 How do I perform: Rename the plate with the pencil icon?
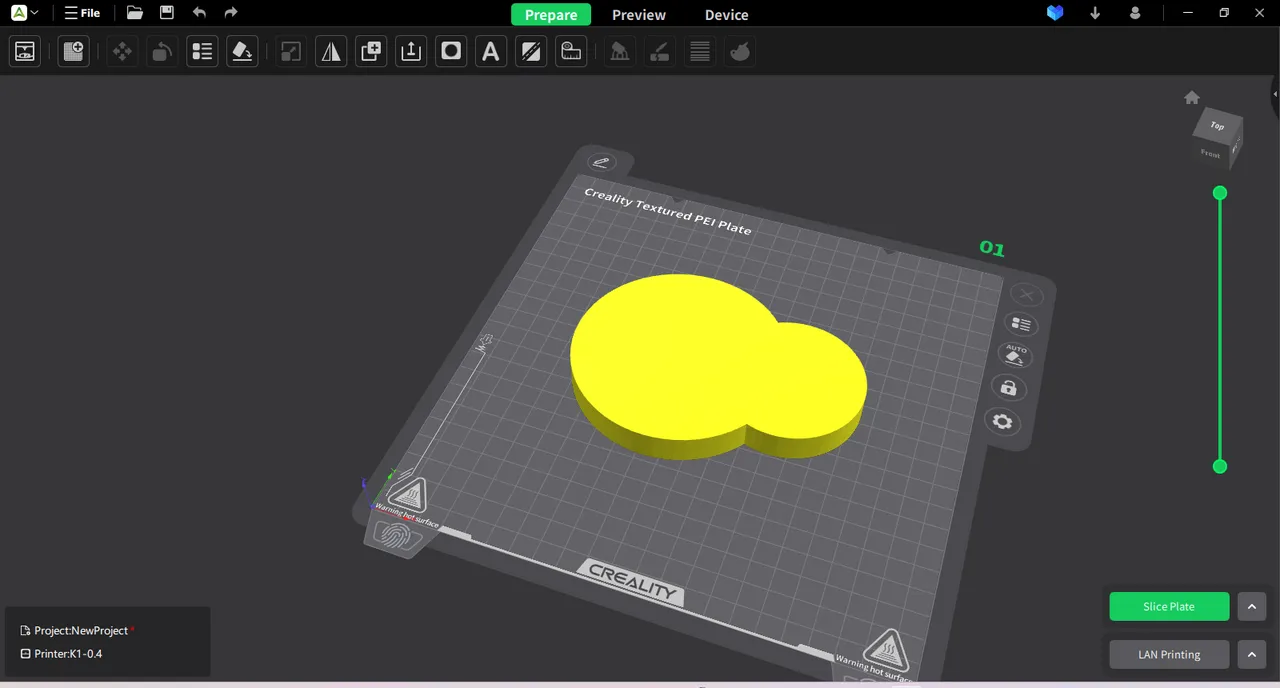coord(601,162)
